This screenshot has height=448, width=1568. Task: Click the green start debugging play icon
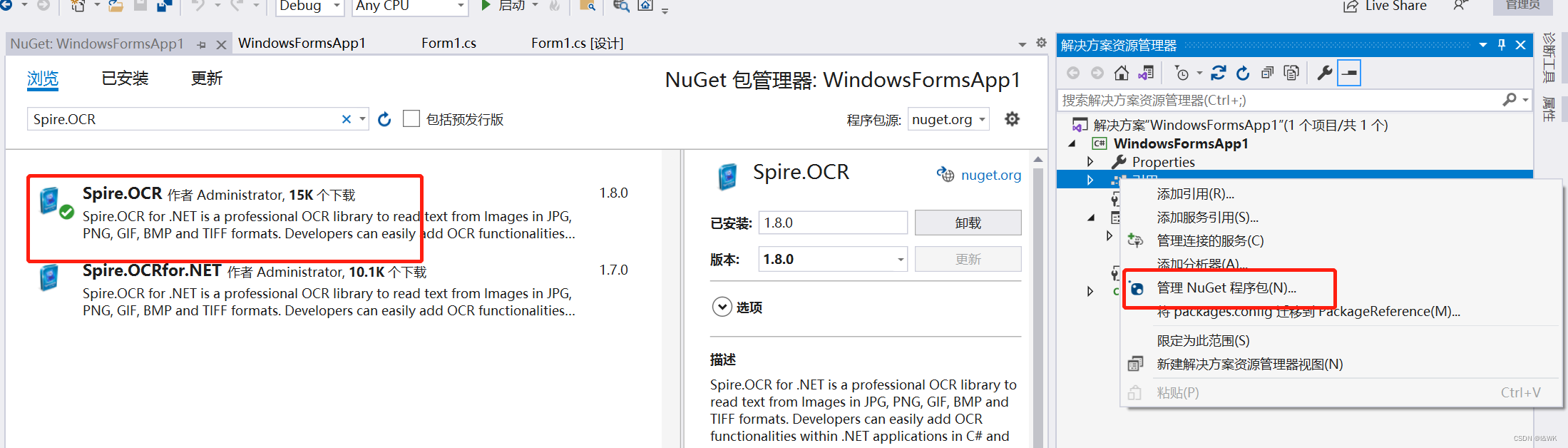486,6
